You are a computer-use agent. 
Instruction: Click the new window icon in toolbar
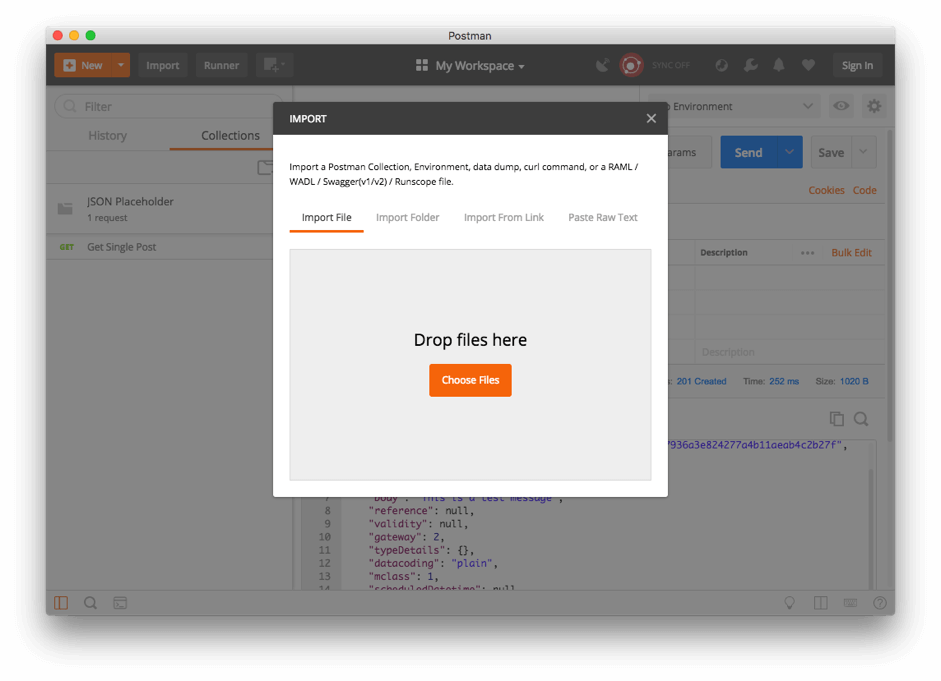click(274, 65)
